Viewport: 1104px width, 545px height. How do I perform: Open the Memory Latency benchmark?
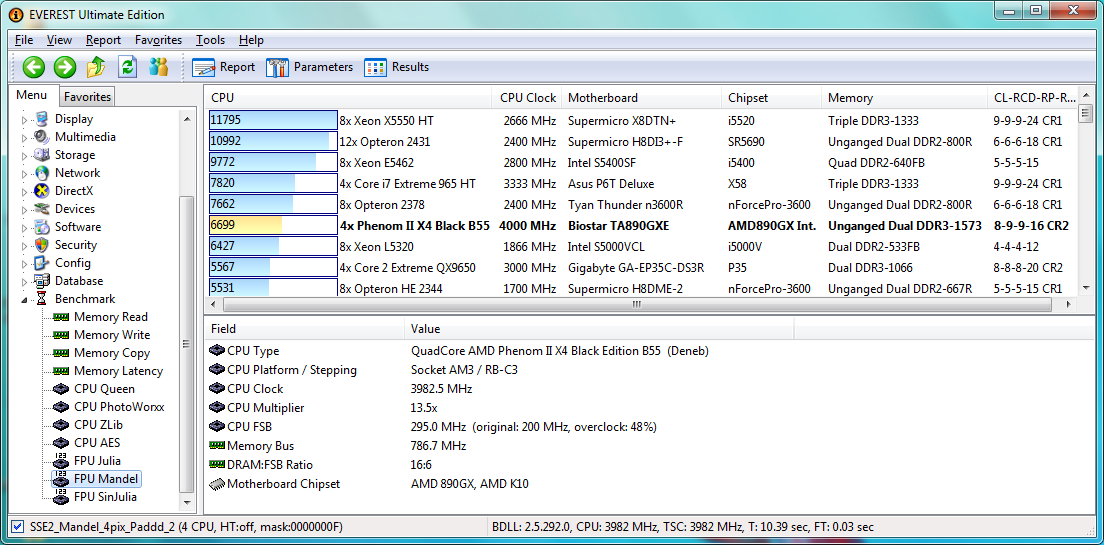point(118,370)
